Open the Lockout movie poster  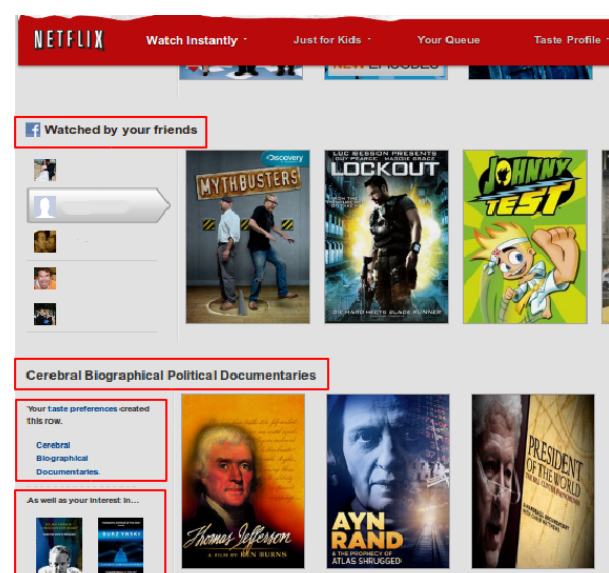tap(386, 236)
